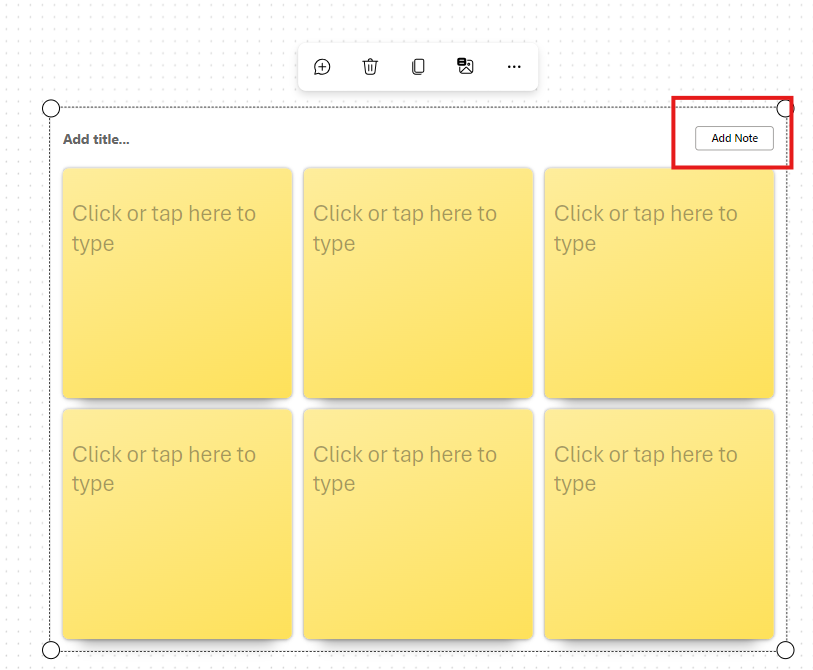
Task: Click placeholder text in bottom-right note
Action: point(645,469)
